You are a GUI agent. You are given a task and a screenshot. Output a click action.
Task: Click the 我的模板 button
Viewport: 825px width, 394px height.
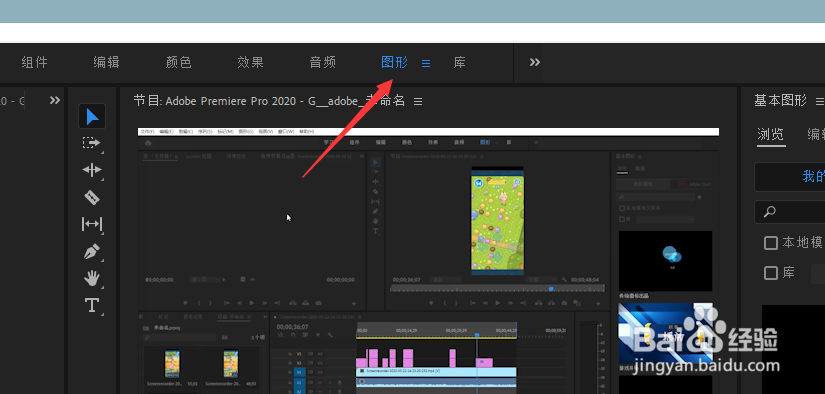(x=790, y=177)
